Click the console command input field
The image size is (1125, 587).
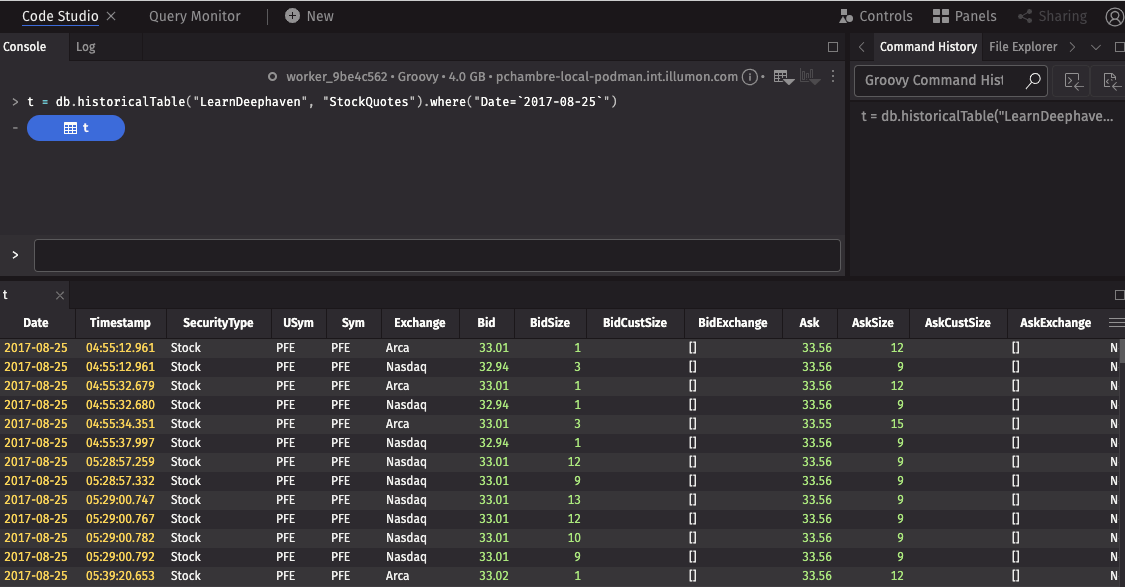437,255
